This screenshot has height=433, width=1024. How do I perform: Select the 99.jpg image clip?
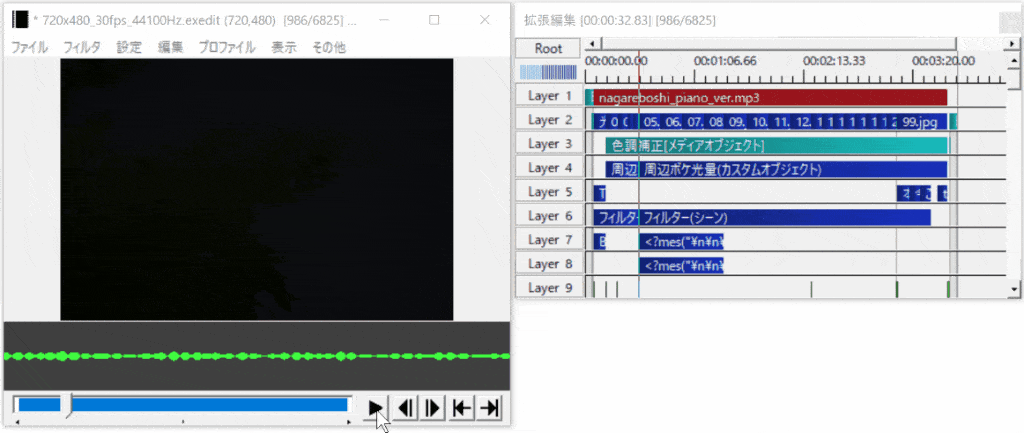click(x=920, y=121)
